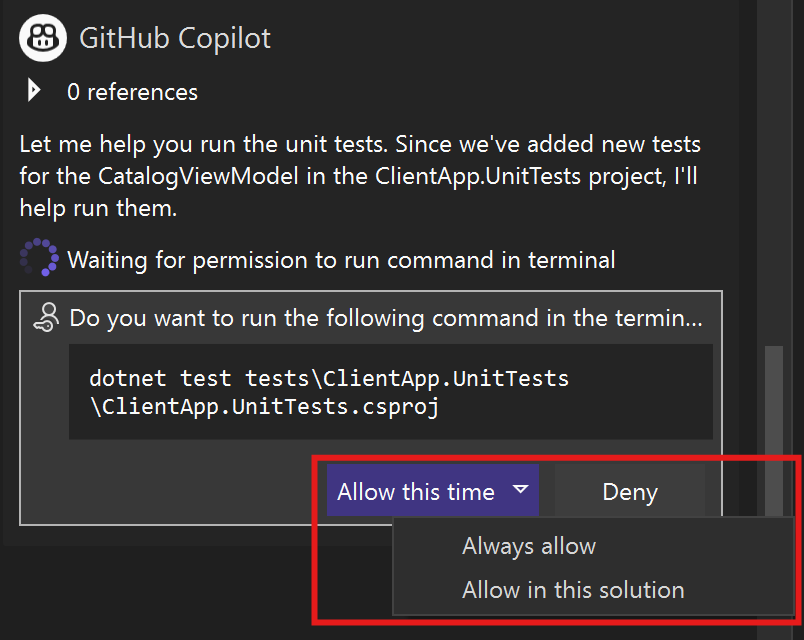Viewport: 804px width, 640px height.
Task: Click the Do you want to run prompt text
Action: pos(385,318)
